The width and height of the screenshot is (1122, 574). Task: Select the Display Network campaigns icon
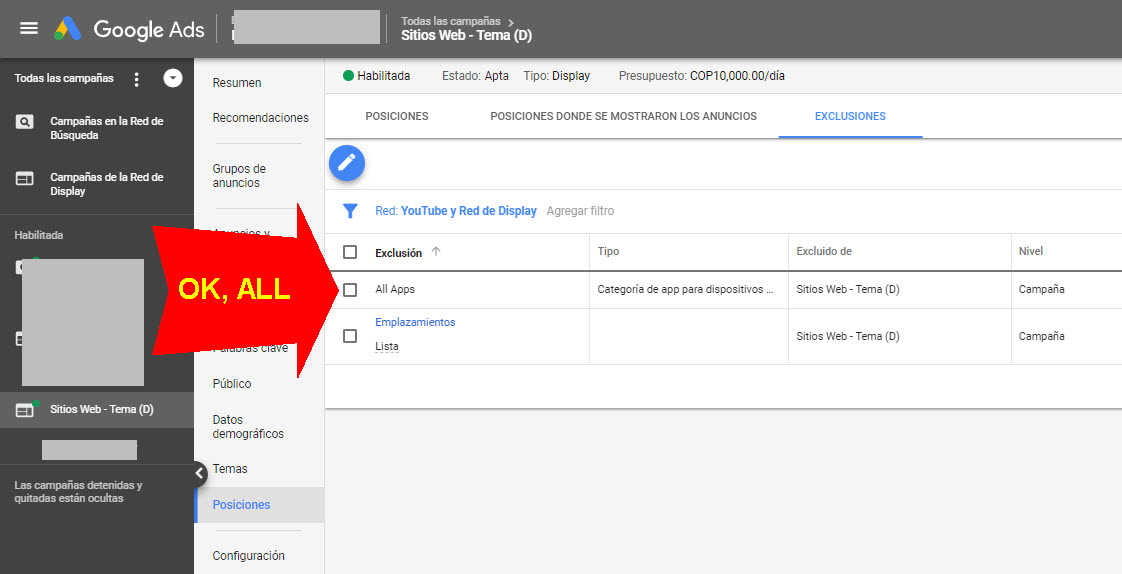point(24,178)
